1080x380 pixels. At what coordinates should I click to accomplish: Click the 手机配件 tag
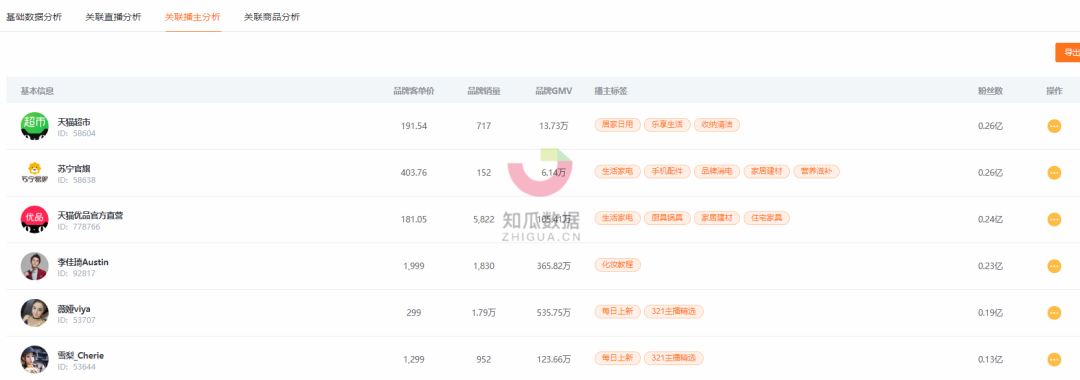[667, 171]
